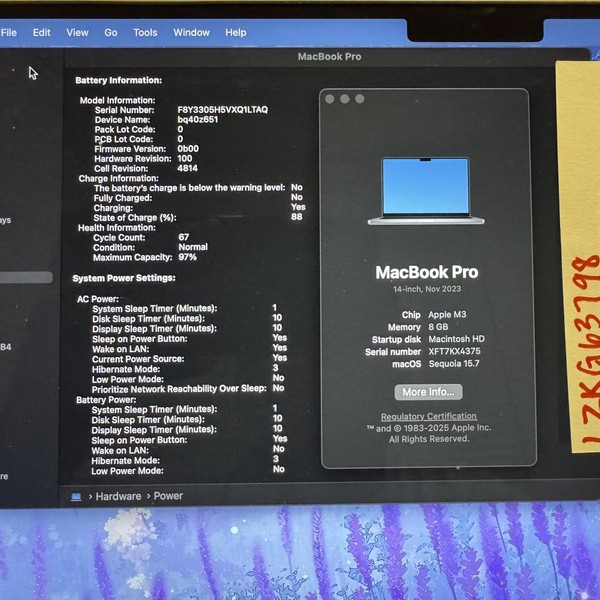
Task: Click the Battery Information heading
Action: (x=119, y=80)
